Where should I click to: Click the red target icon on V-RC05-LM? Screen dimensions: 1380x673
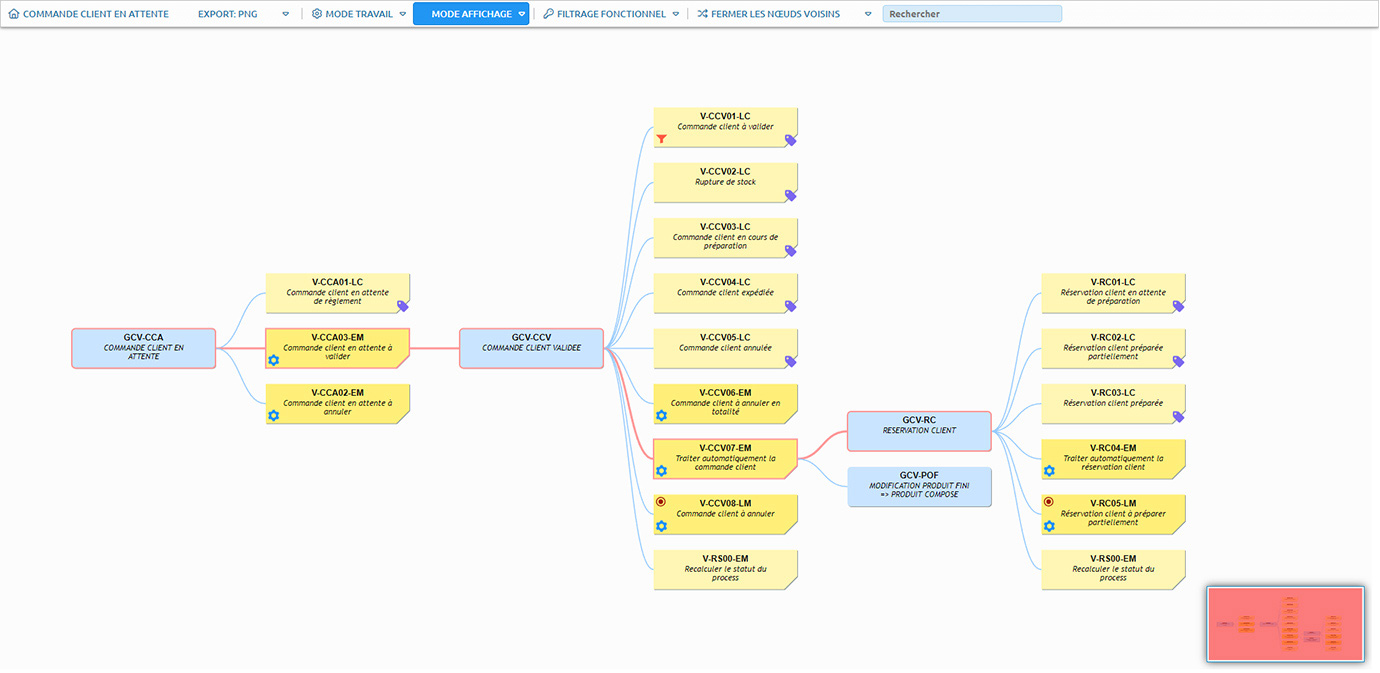click(x=1049, y=502)
